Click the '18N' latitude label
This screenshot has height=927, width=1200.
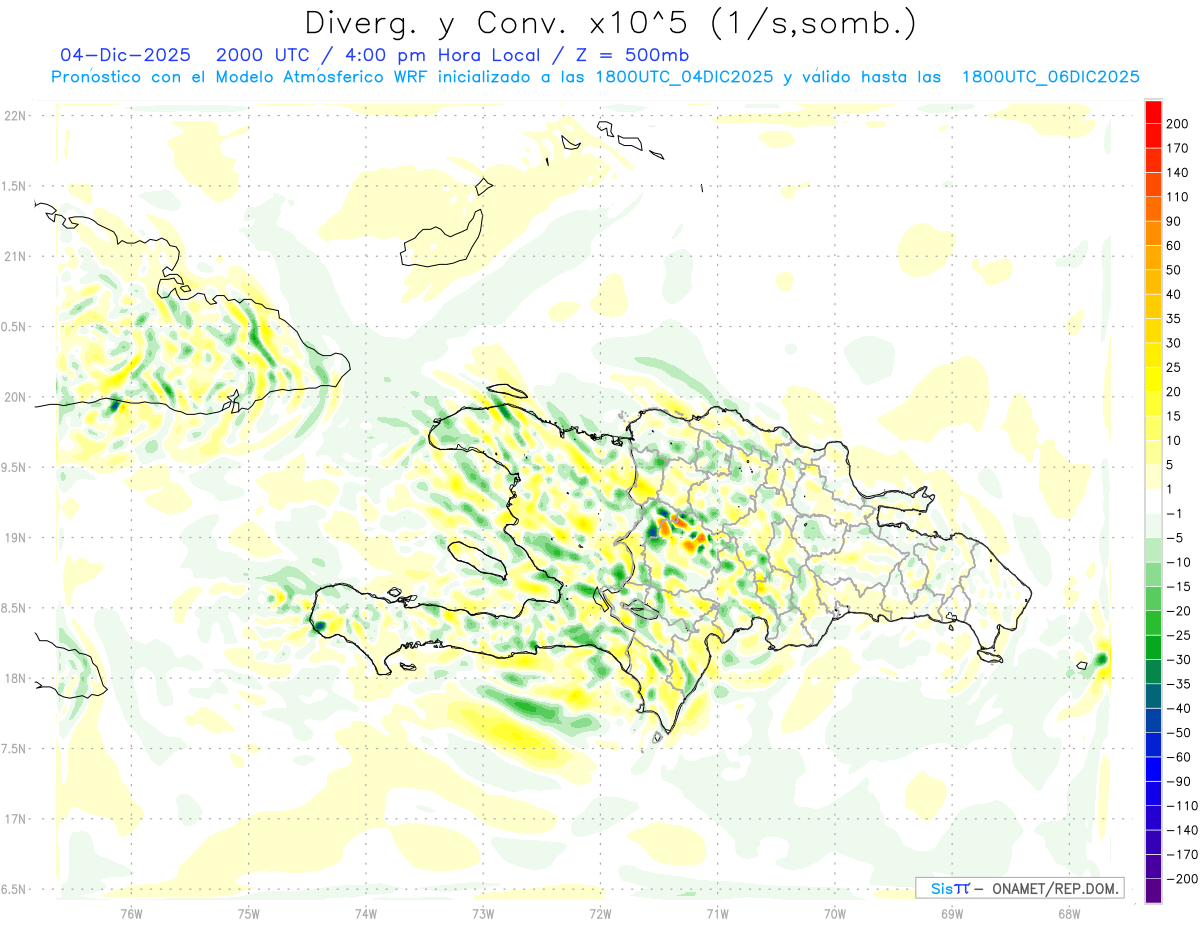(x=14, y=678)
